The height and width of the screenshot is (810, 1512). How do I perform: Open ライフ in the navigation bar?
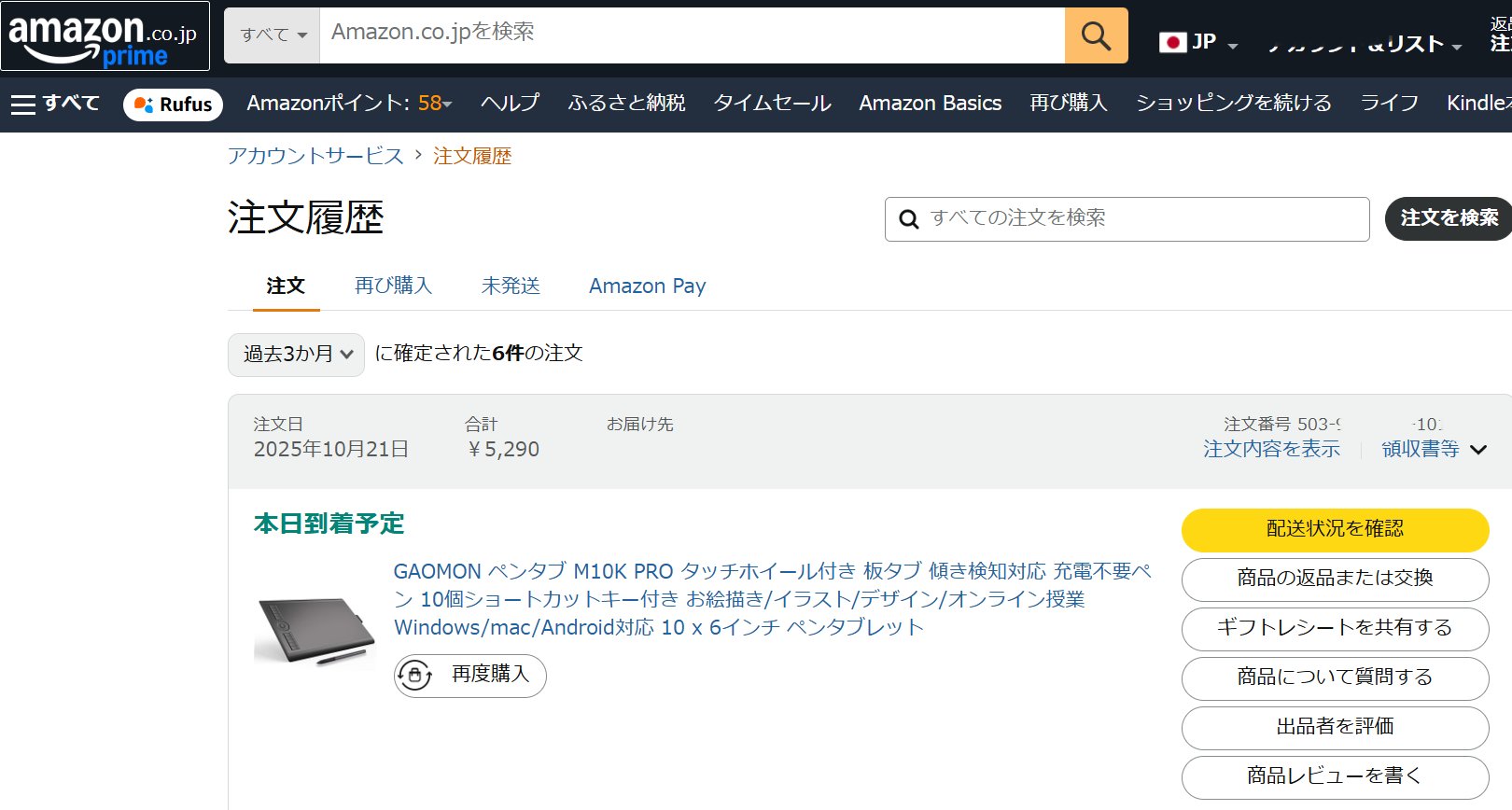click(1390, 104)
